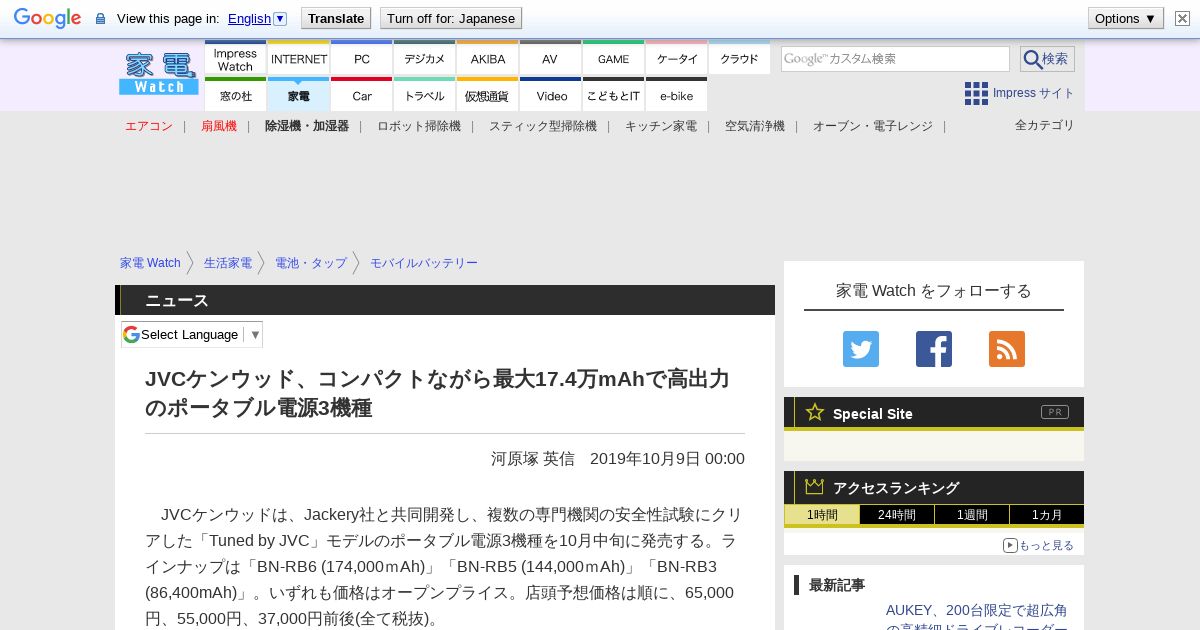The width and height of the screenshot is (1200, 630).
Task: Open the AUKEY dashcam article link
Action: (x=977, y=619)
